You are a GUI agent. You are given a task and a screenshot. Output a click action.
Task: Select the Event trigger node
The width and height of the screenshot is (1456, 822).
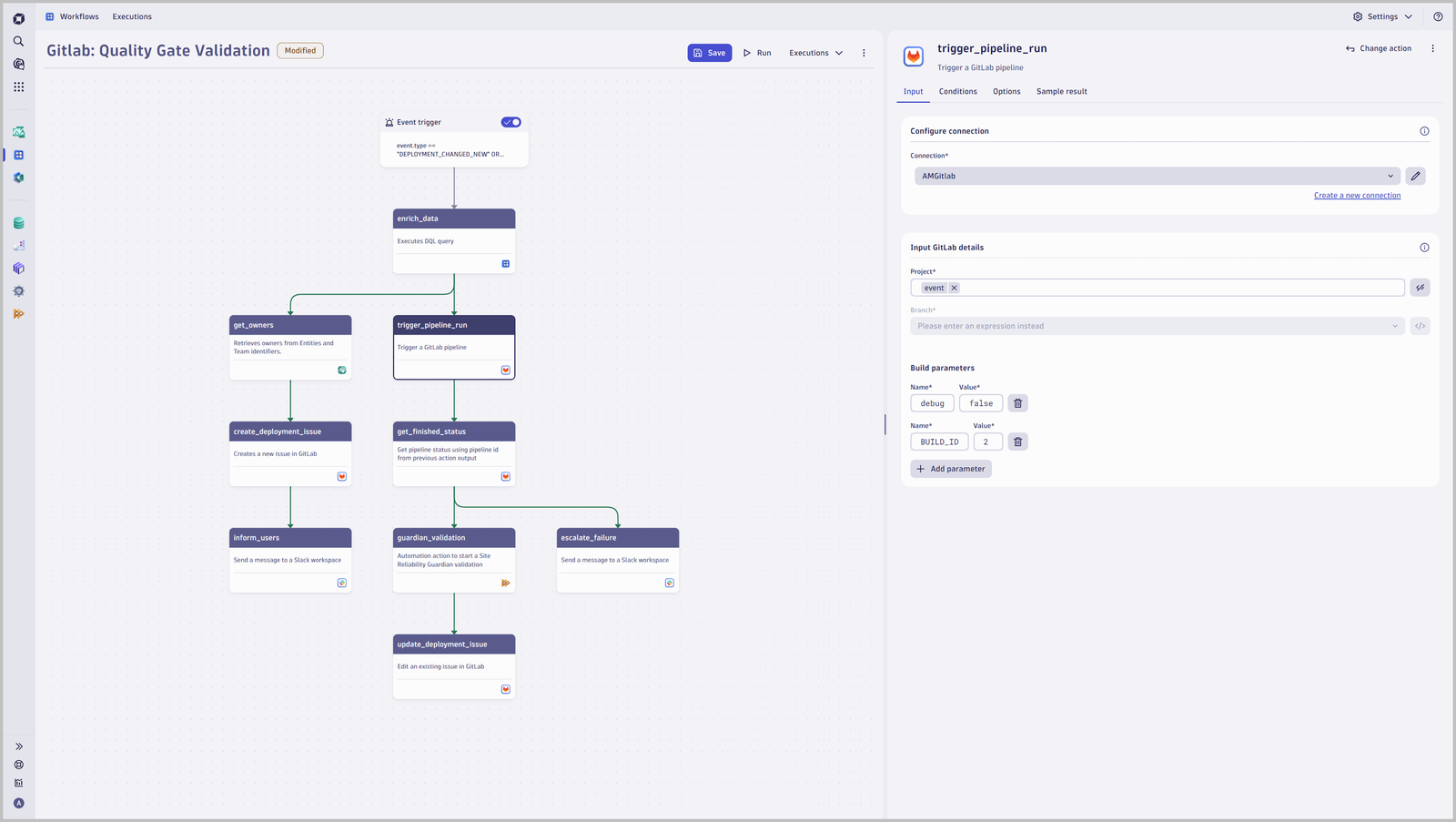click(x=454, y=140)
